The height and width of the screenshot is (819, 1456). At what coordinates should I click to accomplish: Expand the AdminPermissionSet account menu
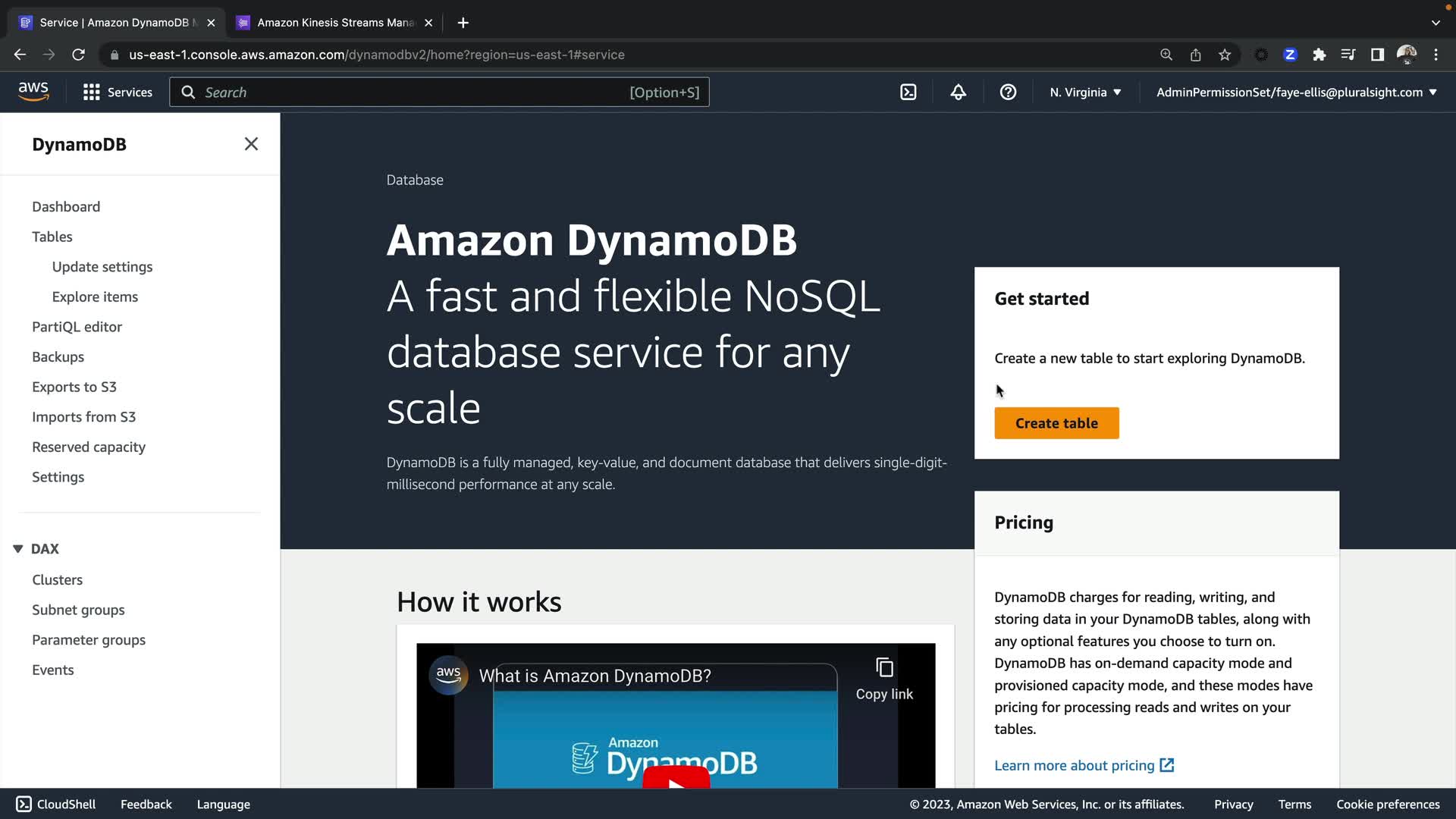(1296, 93)
